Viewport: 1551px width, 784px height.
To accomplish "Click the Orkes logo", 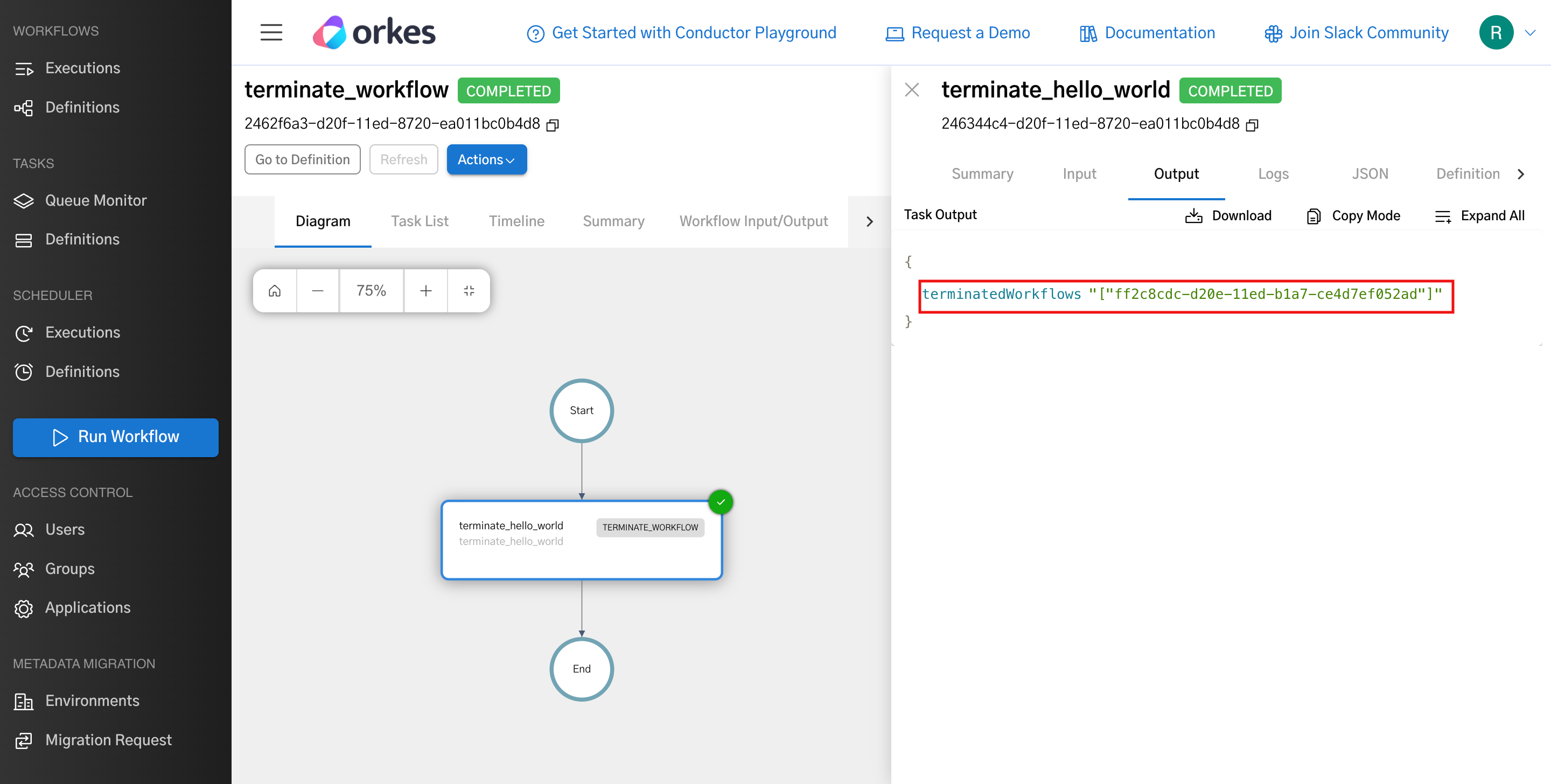I will [373, 32].
